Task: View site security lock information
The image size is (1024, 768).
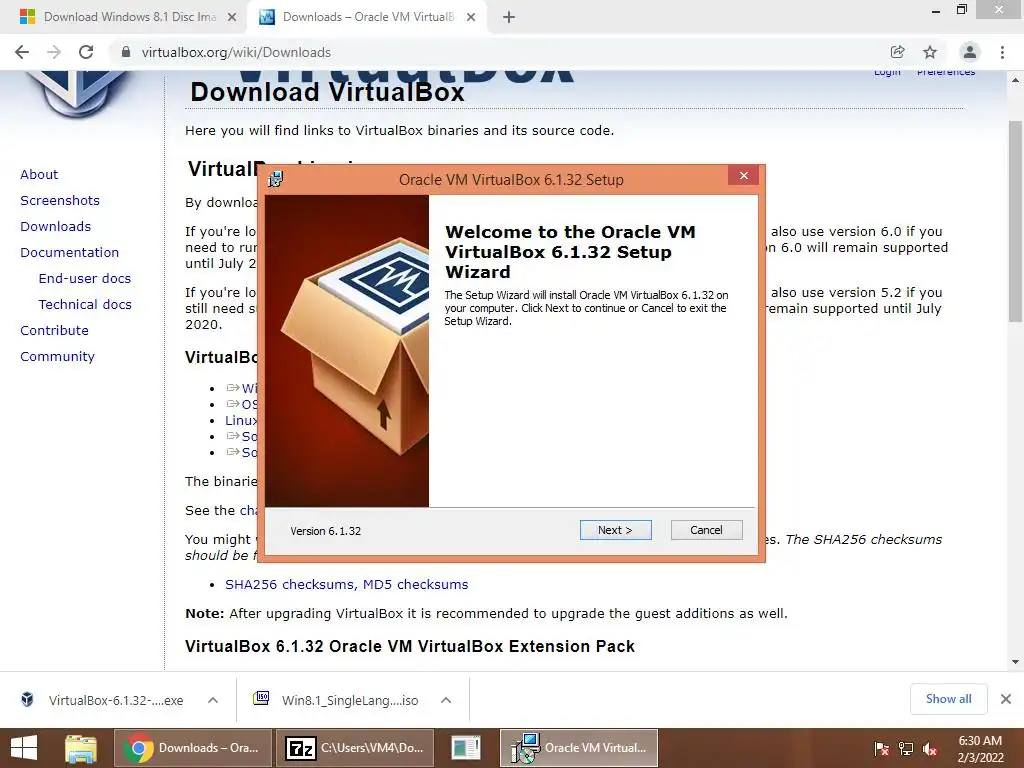Action: pos(126,52)
